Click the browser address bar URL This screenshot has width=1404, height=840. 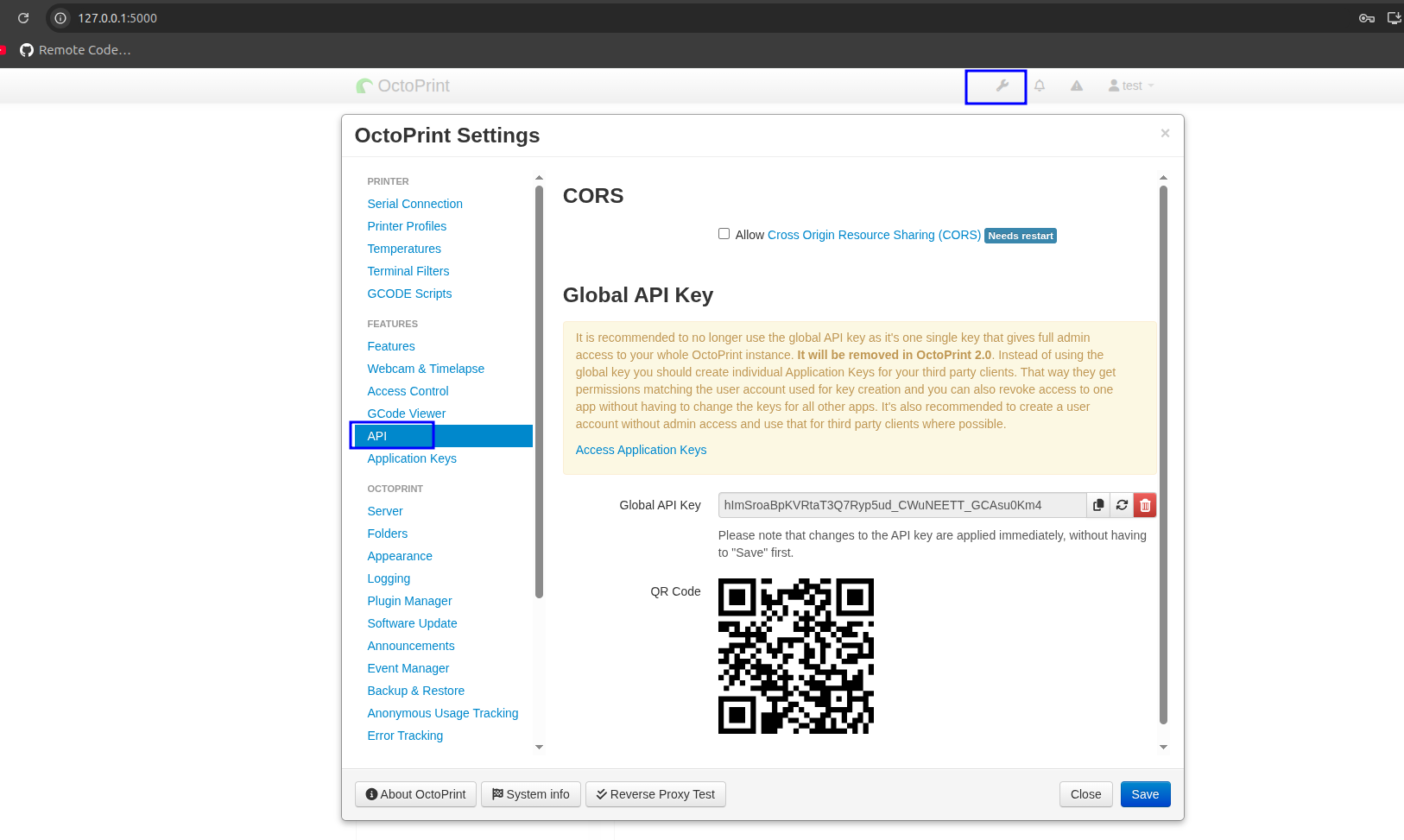click(117, 18)
